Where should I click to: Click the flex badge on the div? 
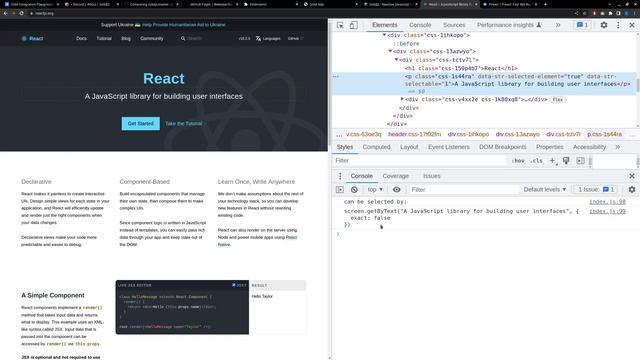pos(558,100)
